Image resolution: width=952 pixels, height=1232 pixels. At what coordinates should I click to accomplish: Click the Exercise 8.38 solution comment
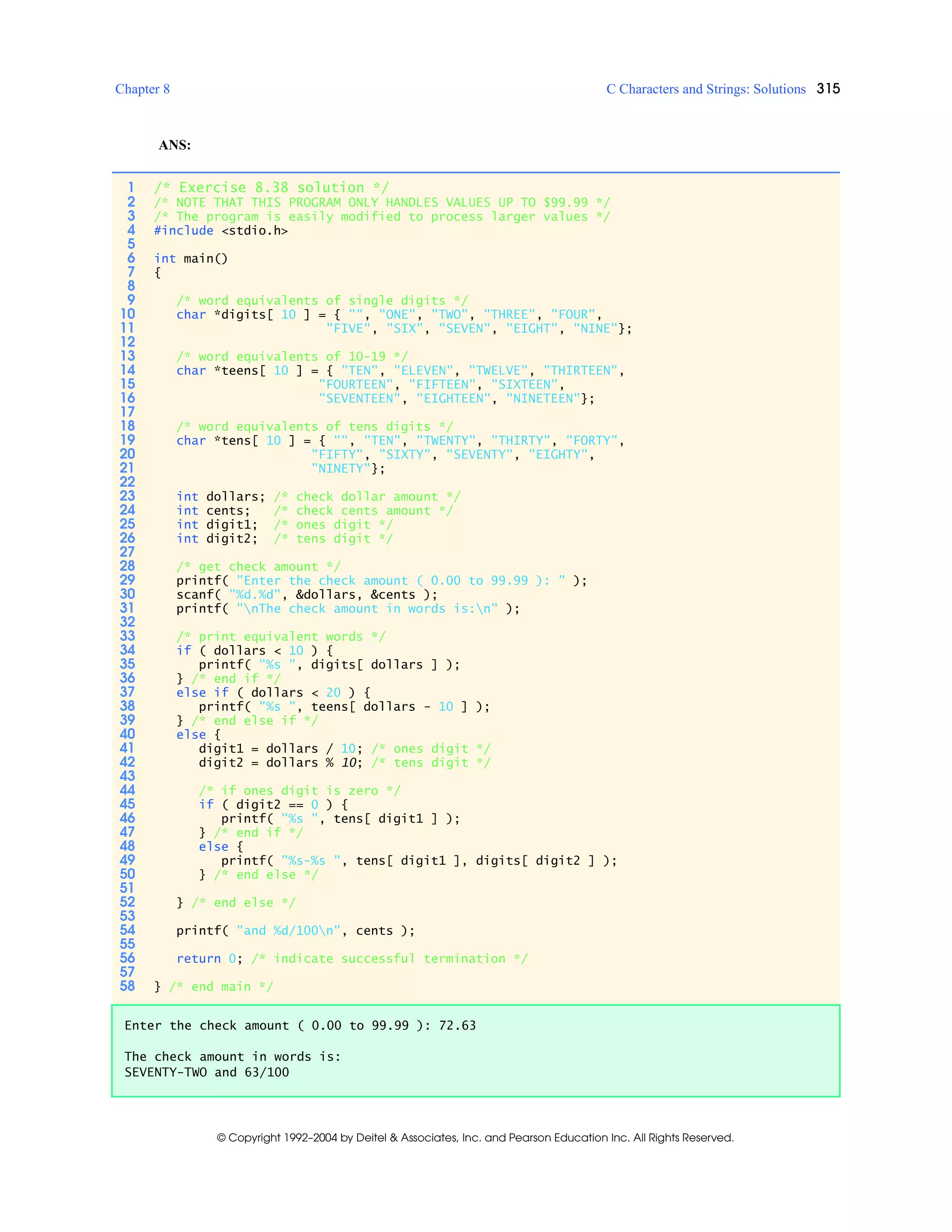(271, 187)
